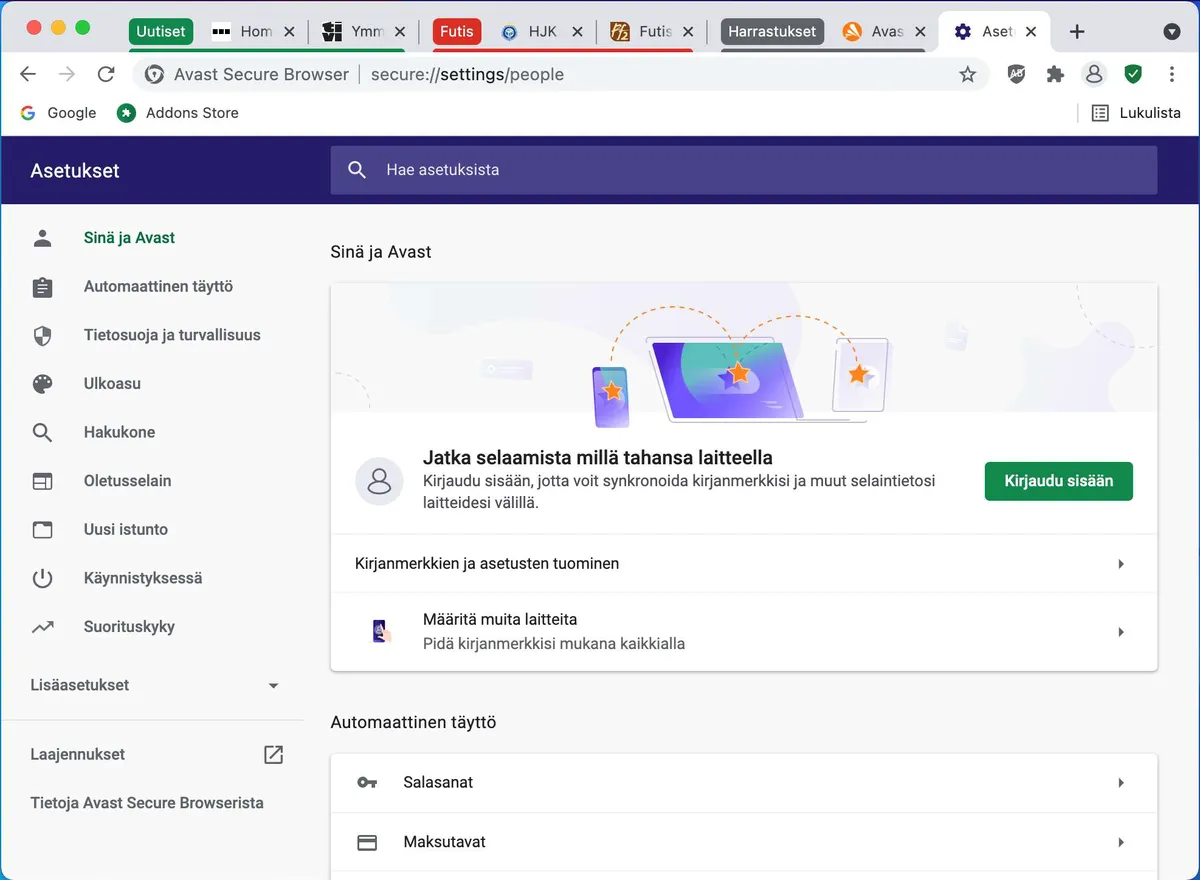Click the address bar URL
Image resolution: width=1200 pixels, height=880 pixels.
[467, 74]
